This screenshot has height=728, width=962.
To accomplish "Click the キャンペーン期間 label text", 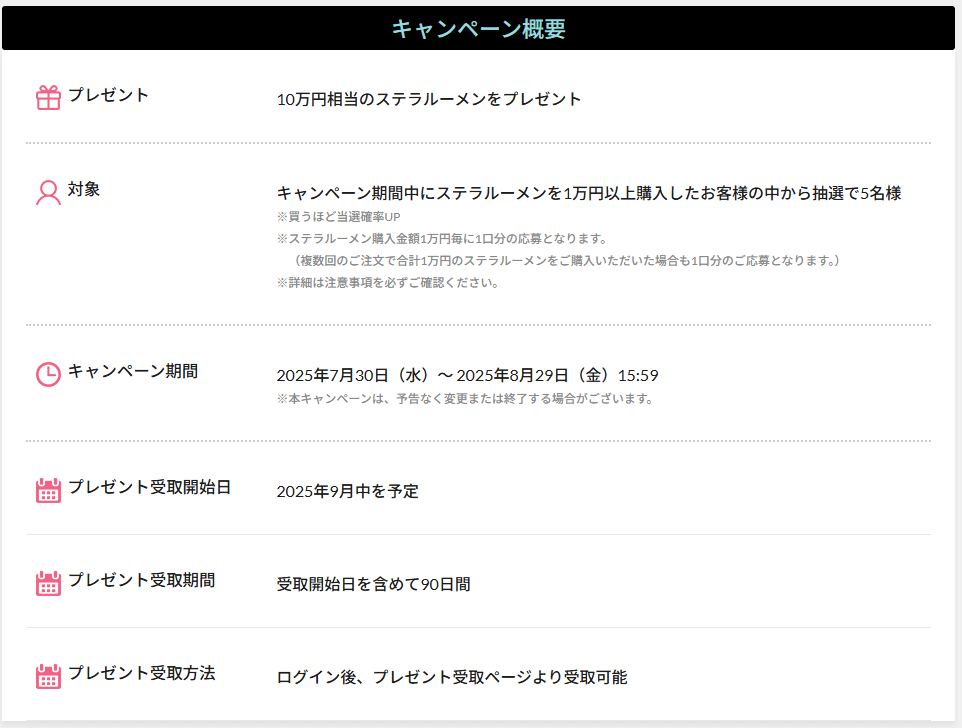I will (x=132, y=372).
